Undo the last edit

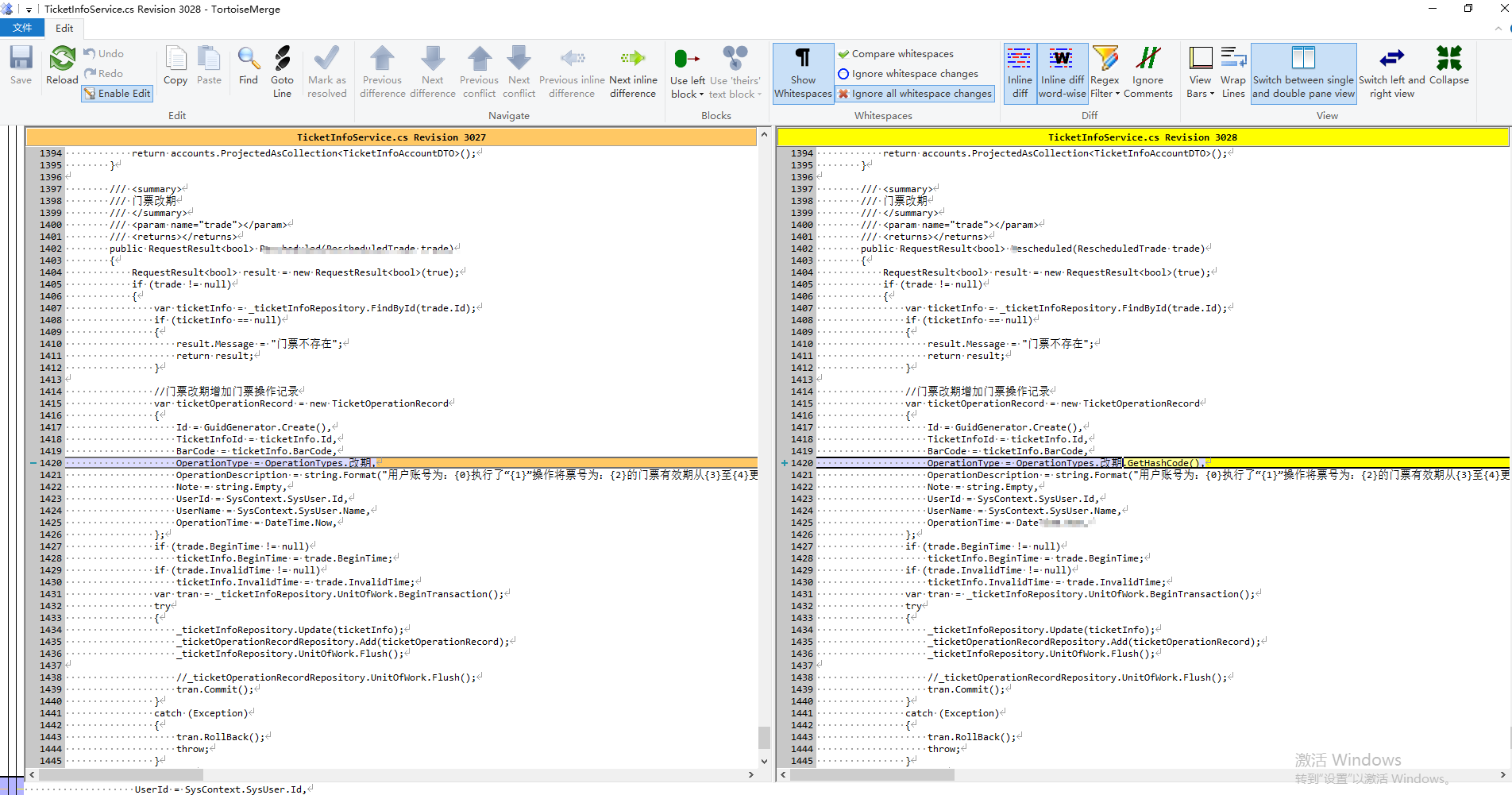[104, 53]
